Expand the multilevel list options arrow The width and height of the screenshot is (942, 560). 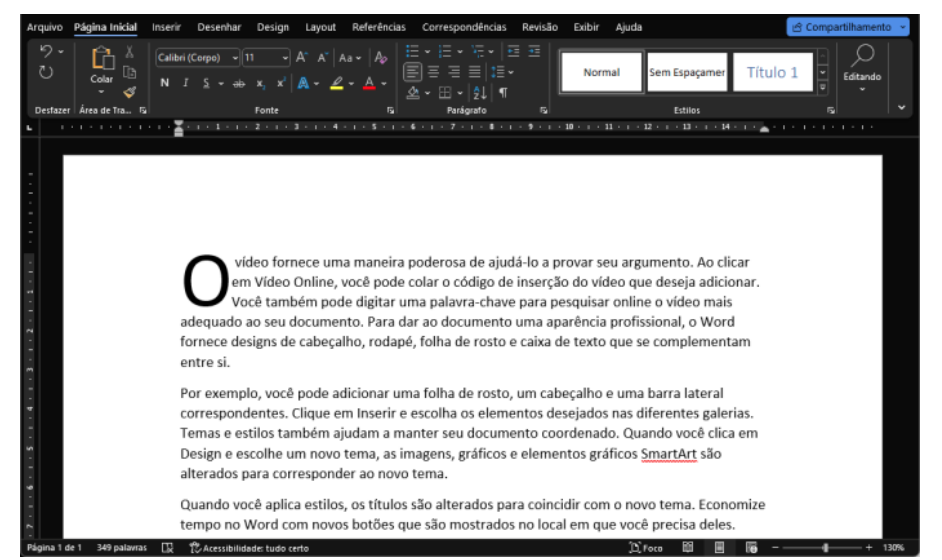pyautogui.click(x=491, y=52)
